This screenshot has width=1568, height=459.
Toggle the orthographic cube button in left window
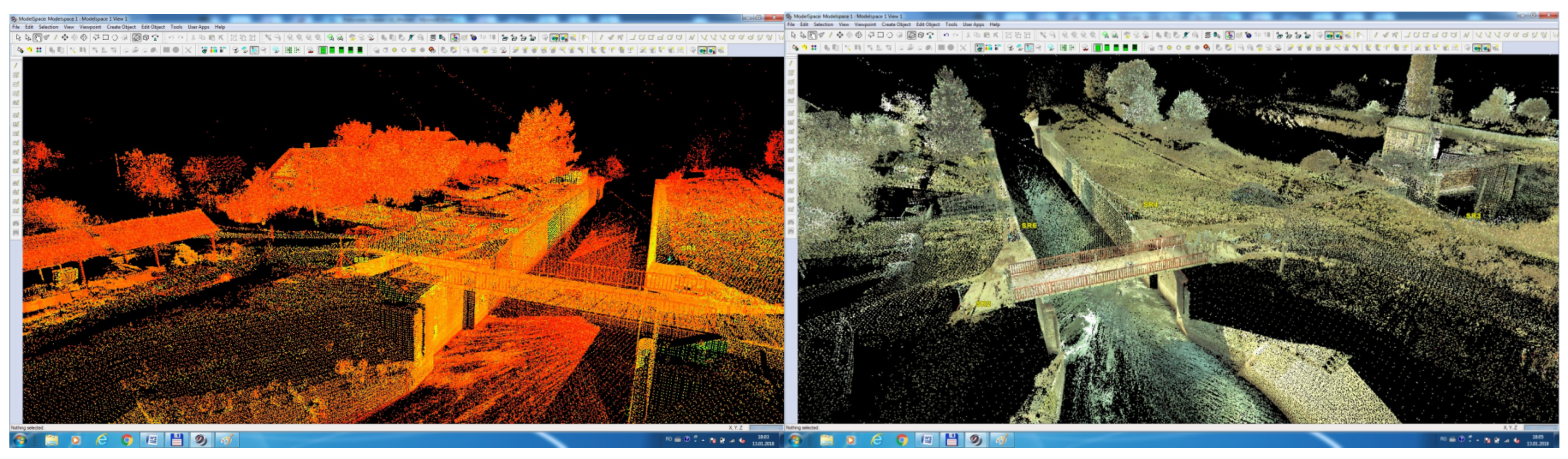click(x=146, y=38)
